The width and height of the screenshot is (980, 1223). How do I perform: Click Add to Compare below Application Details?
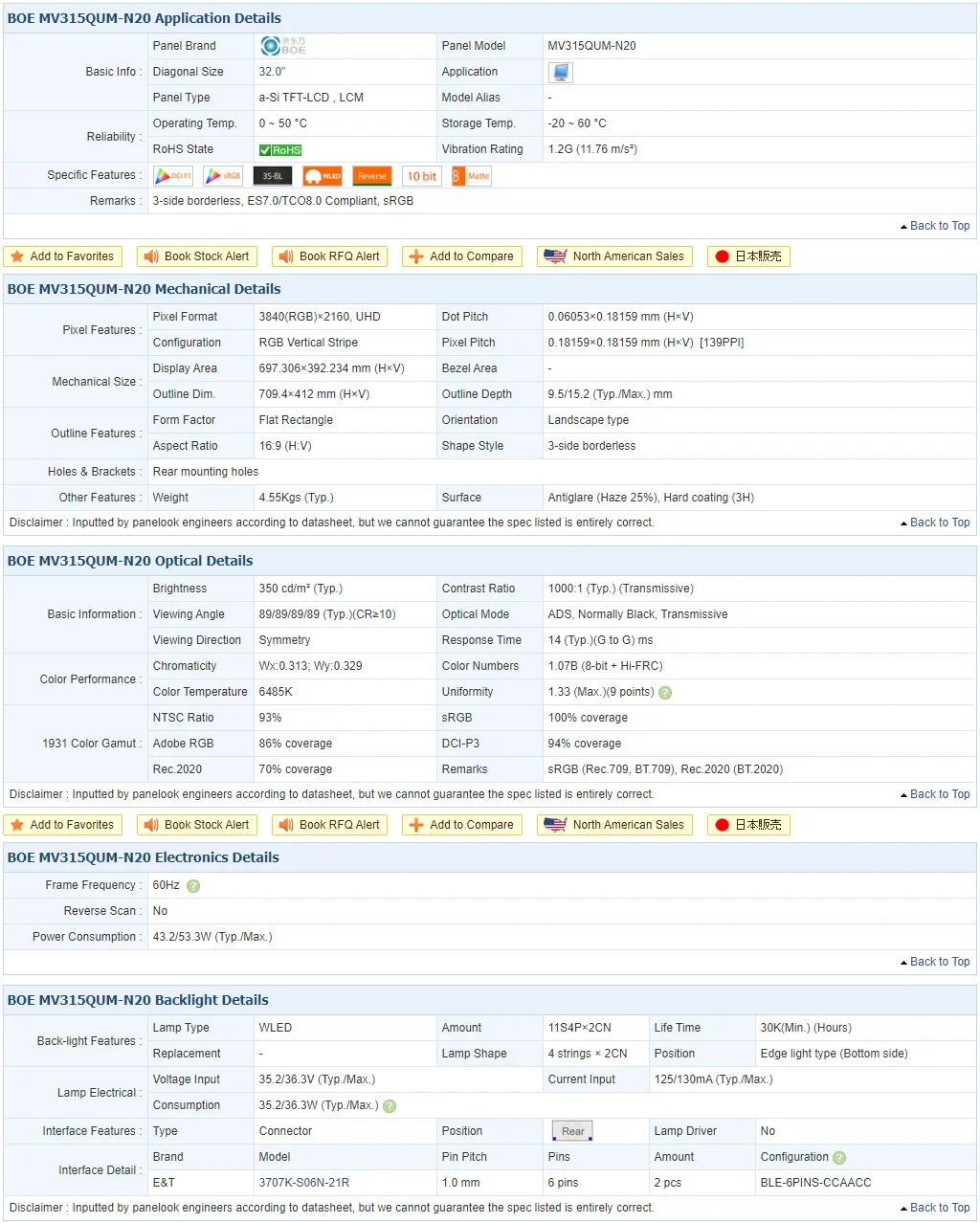click(x=462, y=256)
